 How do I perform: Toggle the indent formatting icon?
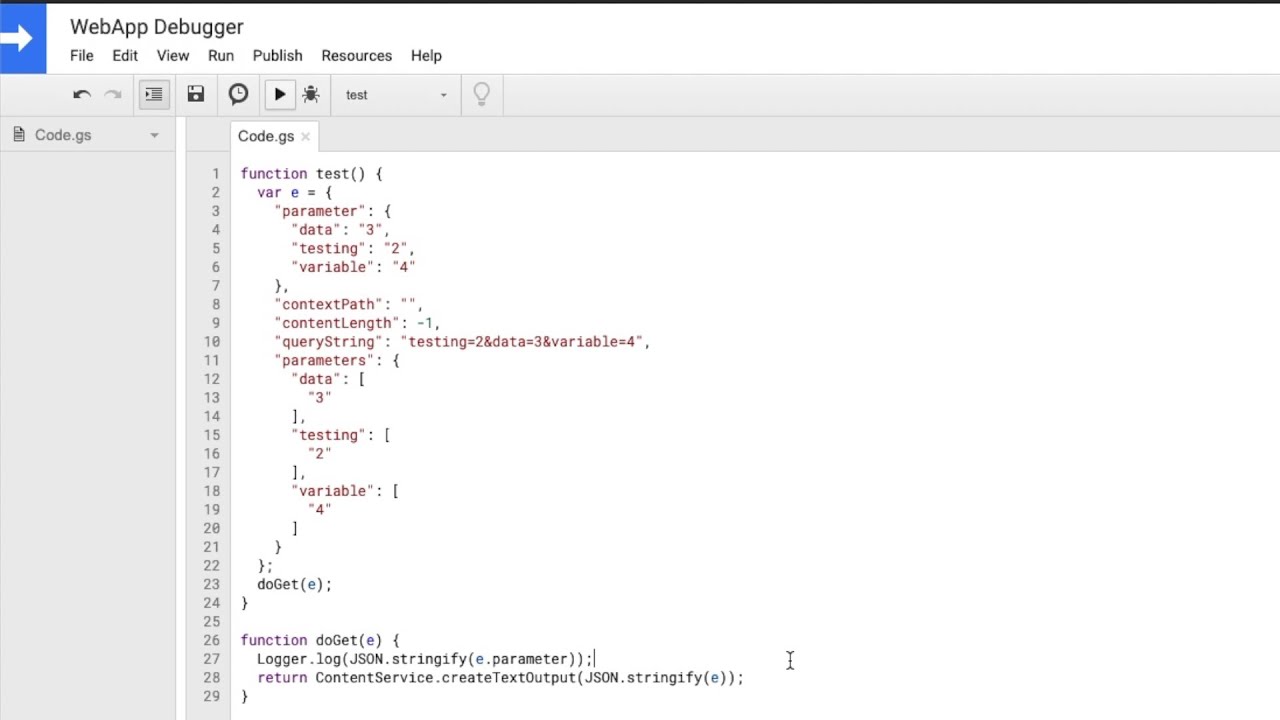(x=153, y=94)
